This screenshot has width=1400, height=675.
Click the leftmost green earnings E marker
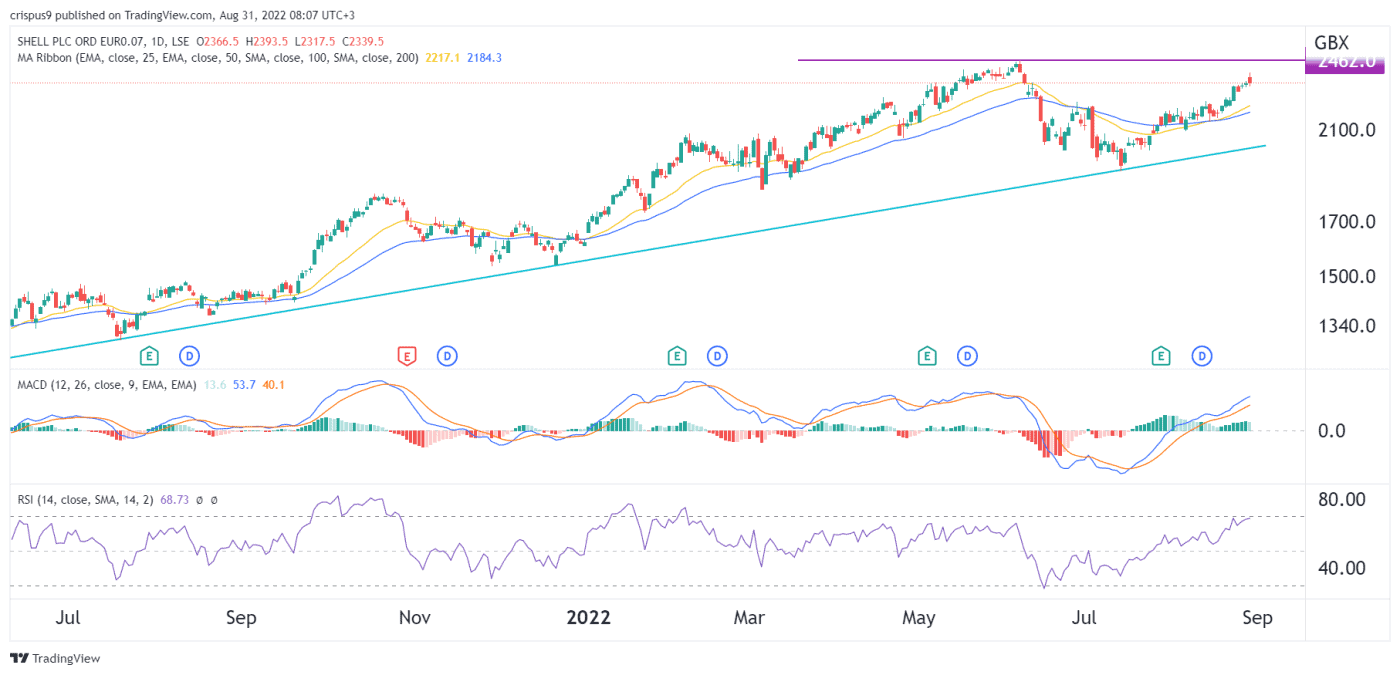150,355
